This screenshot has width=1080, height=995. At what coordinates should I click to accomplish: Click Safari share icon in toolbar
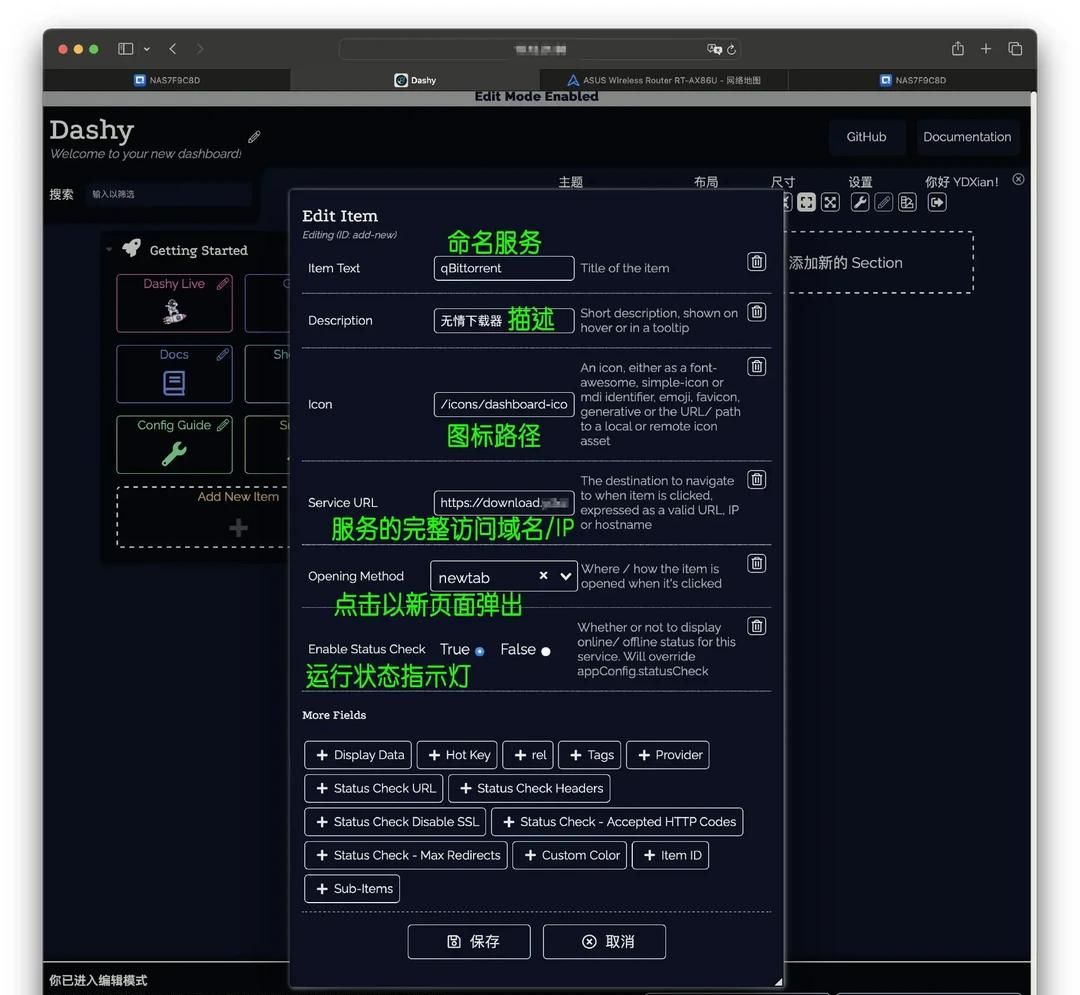957,49
